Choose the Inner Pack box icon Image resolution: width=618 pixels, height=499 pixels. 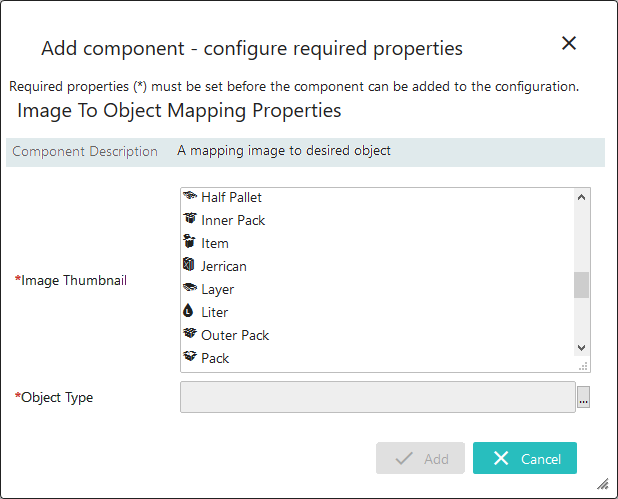coord(190,218)
